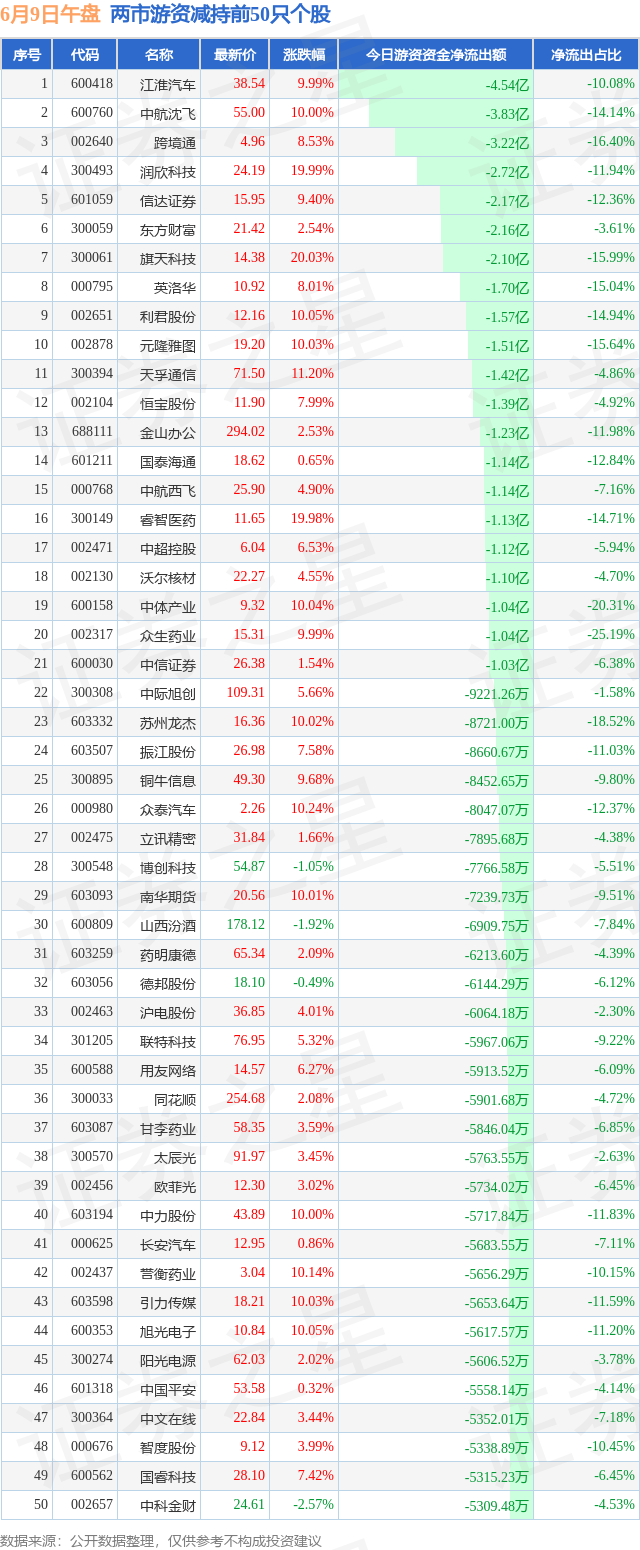Select the stock name 江淮汽车

168,85
